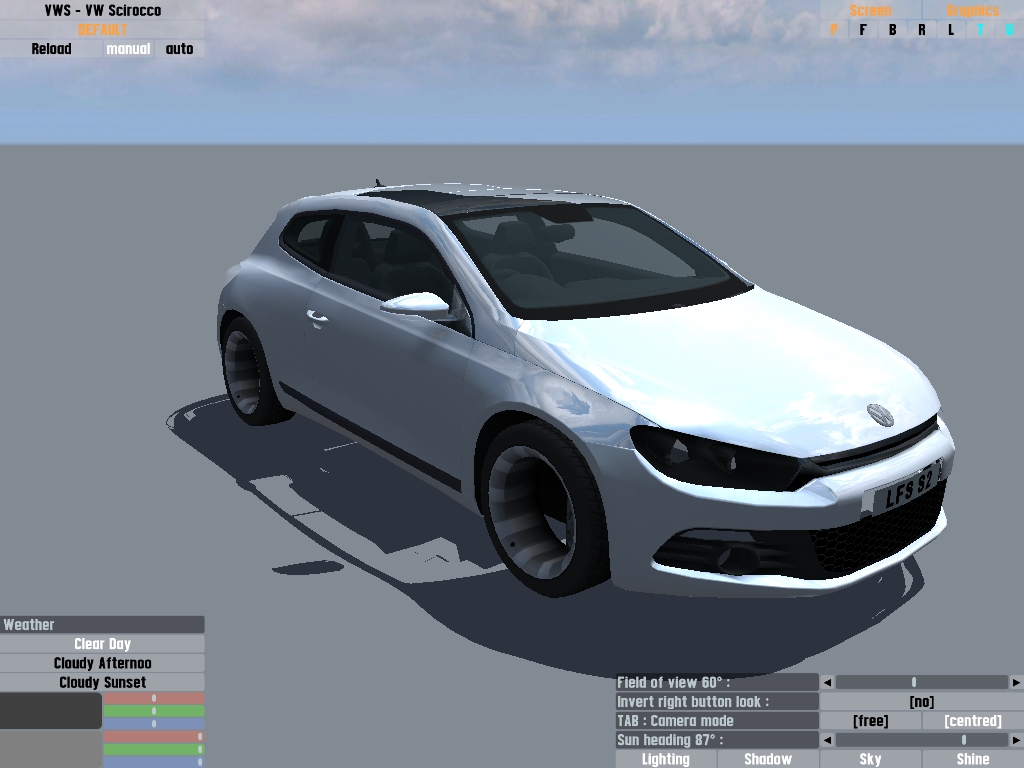Viewport: 1024px width, 768px height.
Task: Click the LFS S2 number plate
Action: click(904, 489)
